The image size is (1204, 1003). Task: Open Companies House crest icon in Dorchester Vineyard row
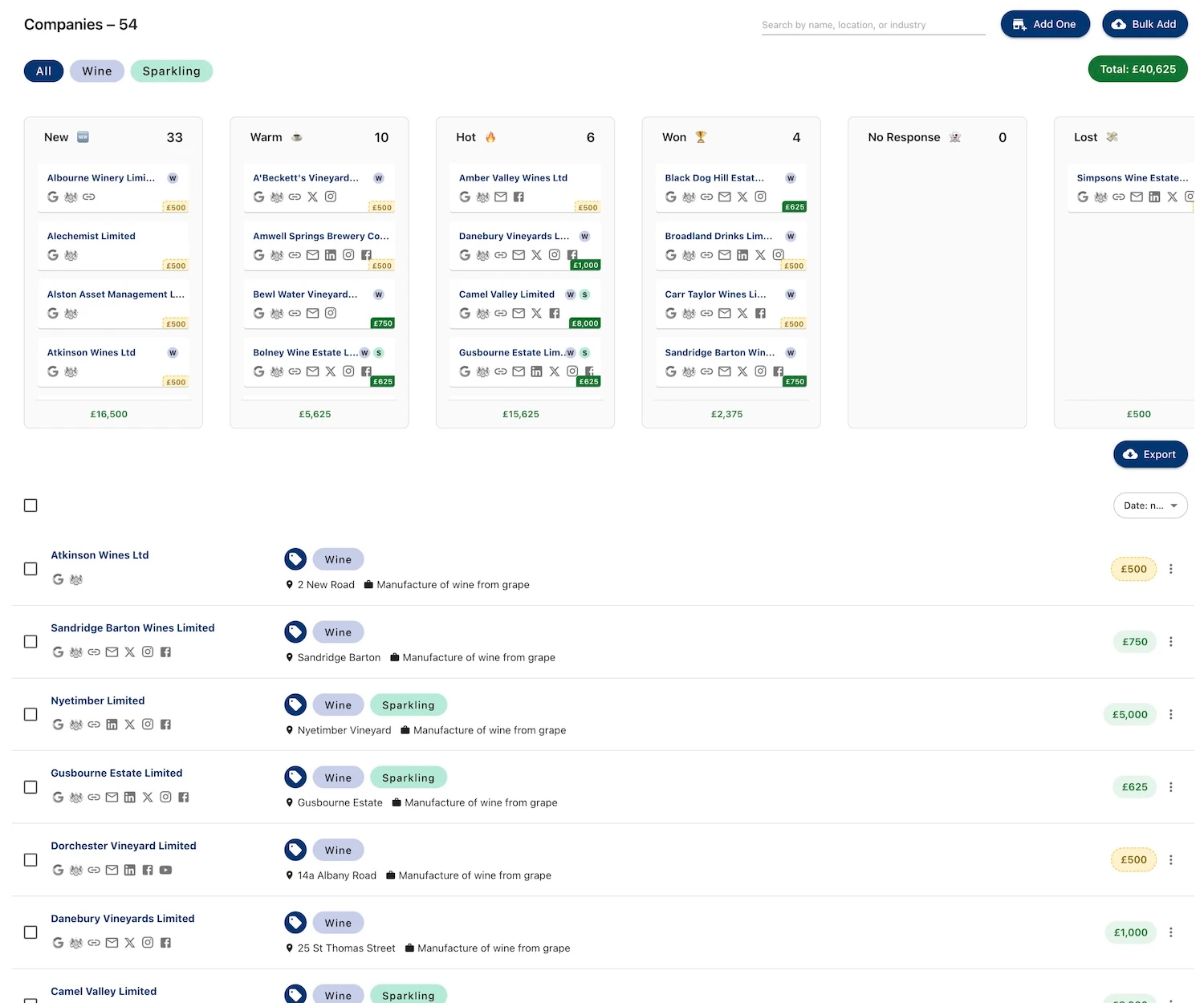pyautogui.click(x=76, y=870)
